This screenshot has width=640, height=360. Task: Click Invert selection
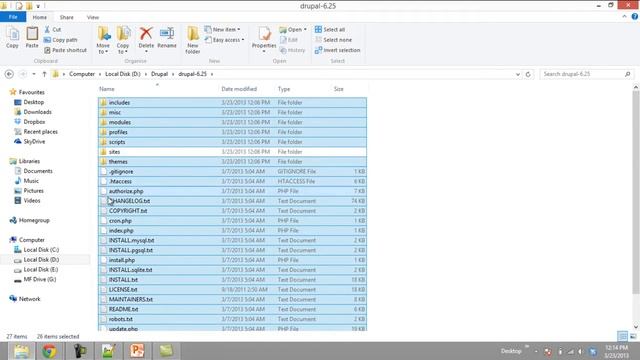(338, 50)
